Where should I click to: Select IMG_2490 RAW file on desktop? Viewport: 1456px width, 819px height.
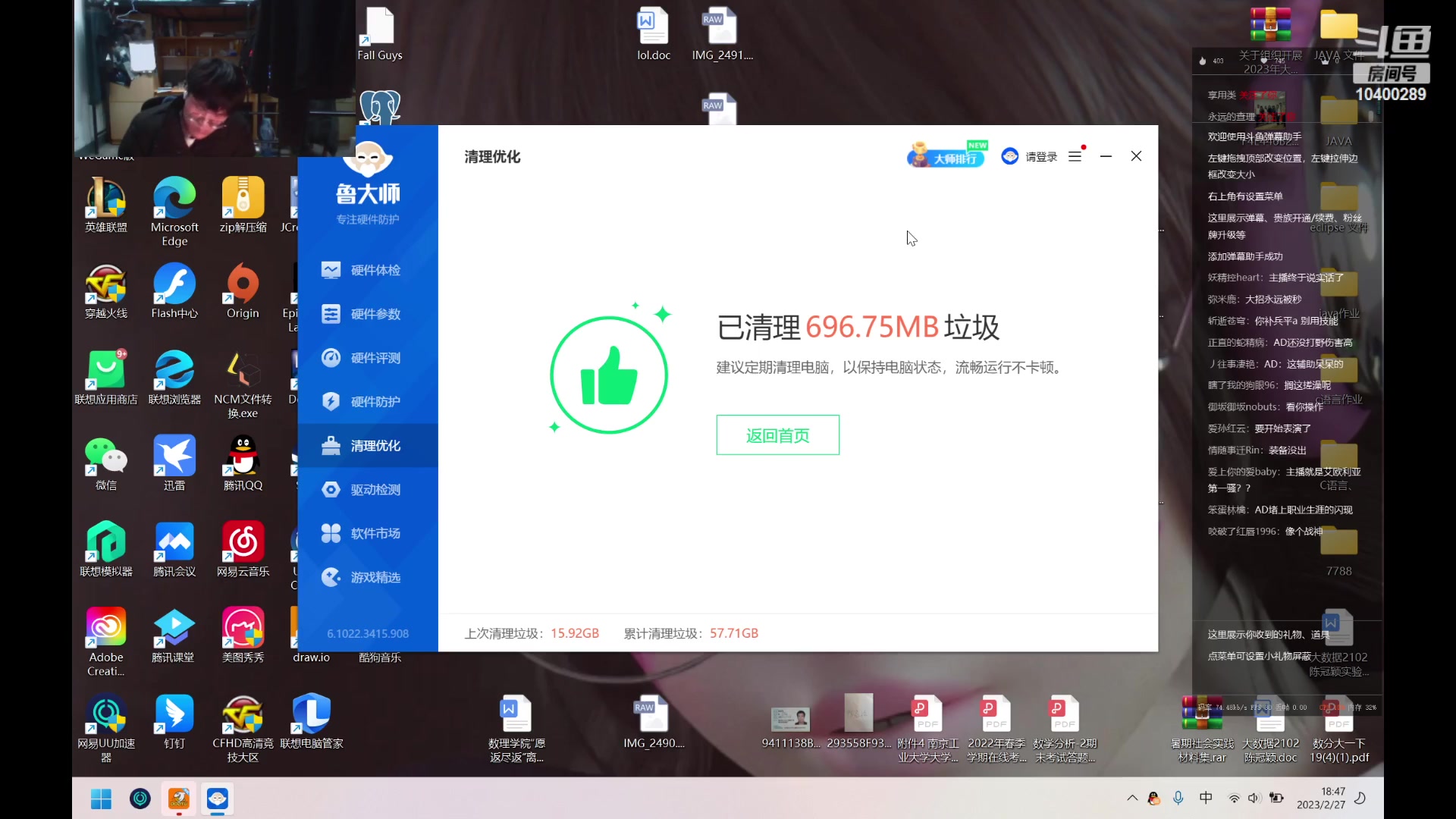point(653,722)
